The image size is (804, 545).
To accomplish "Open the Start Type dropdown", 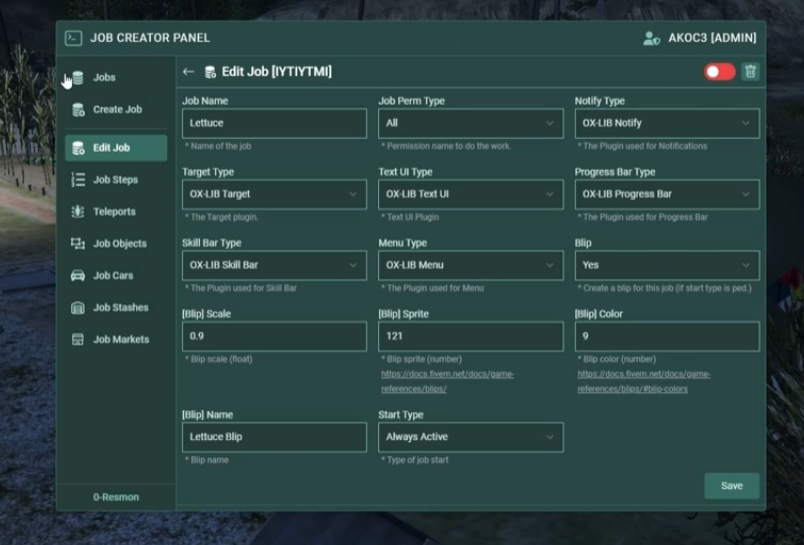I will coord(471,437).
